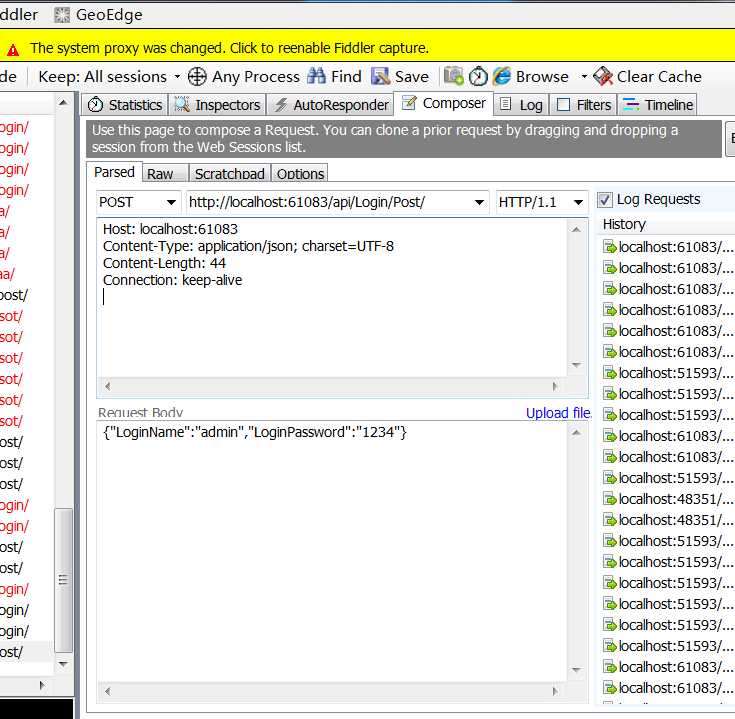The width and height of the screenshot is (735, 719).
Task: Click the Any Process button label
Action: coord(255,76)
